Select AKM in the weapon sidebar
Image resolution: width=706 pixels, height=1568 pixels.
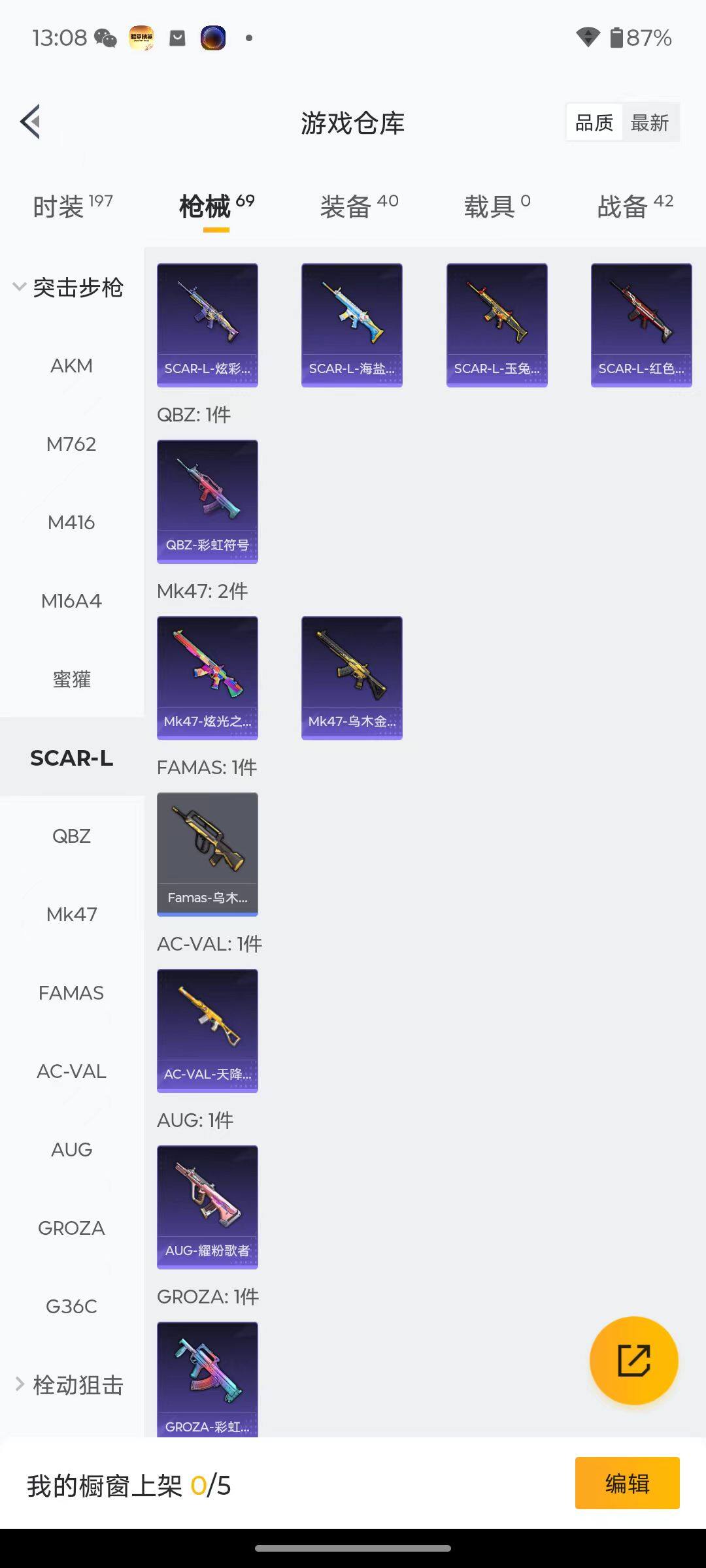(72, 365)
